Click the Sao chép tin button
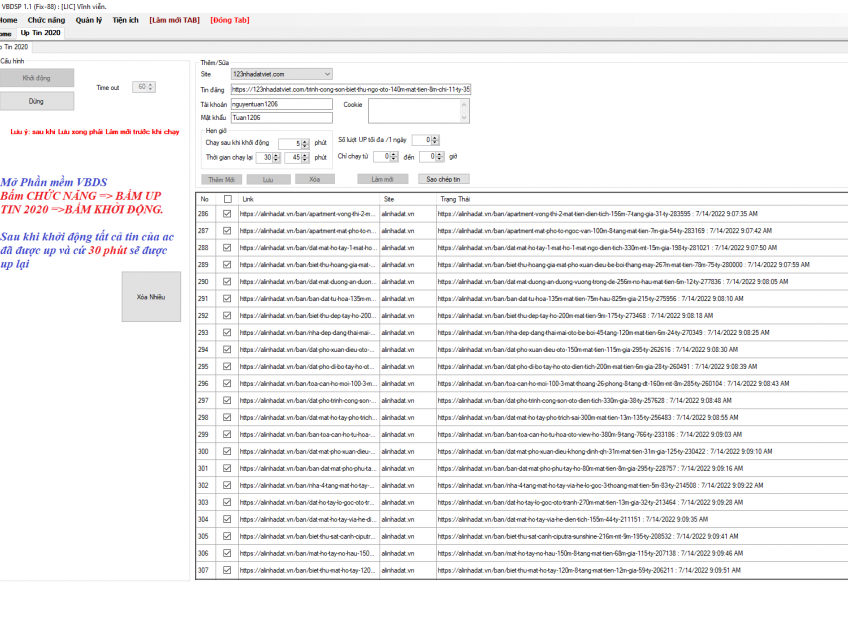848x640 pixels. tap(443, 179)
